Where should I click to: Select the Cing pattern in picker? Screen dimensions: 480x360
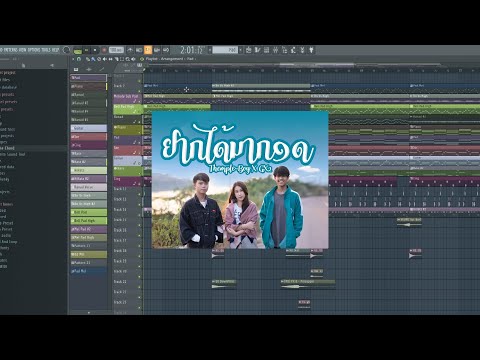click(89, 145)
